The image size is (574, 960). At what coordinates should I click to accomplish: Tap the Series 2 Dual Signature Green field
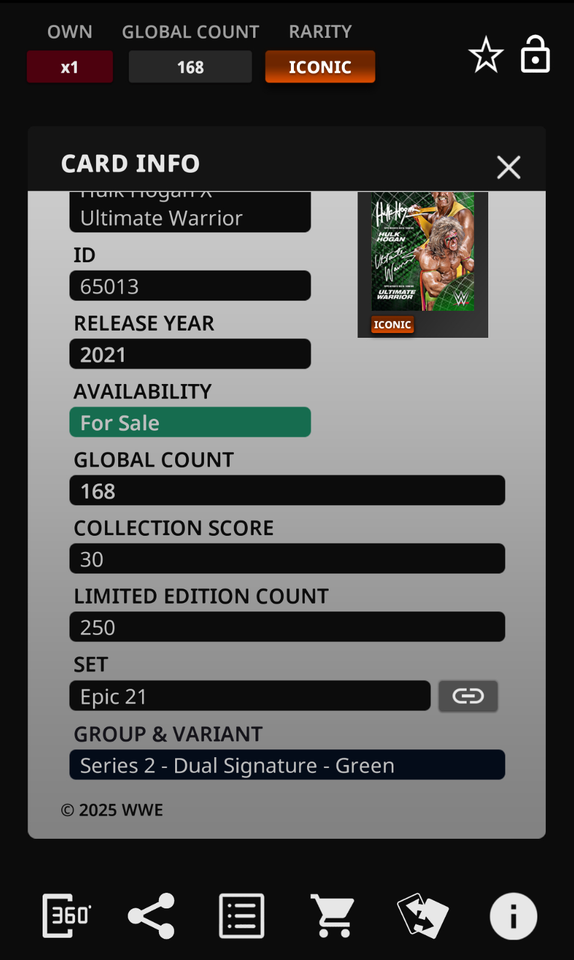point(287,765)
